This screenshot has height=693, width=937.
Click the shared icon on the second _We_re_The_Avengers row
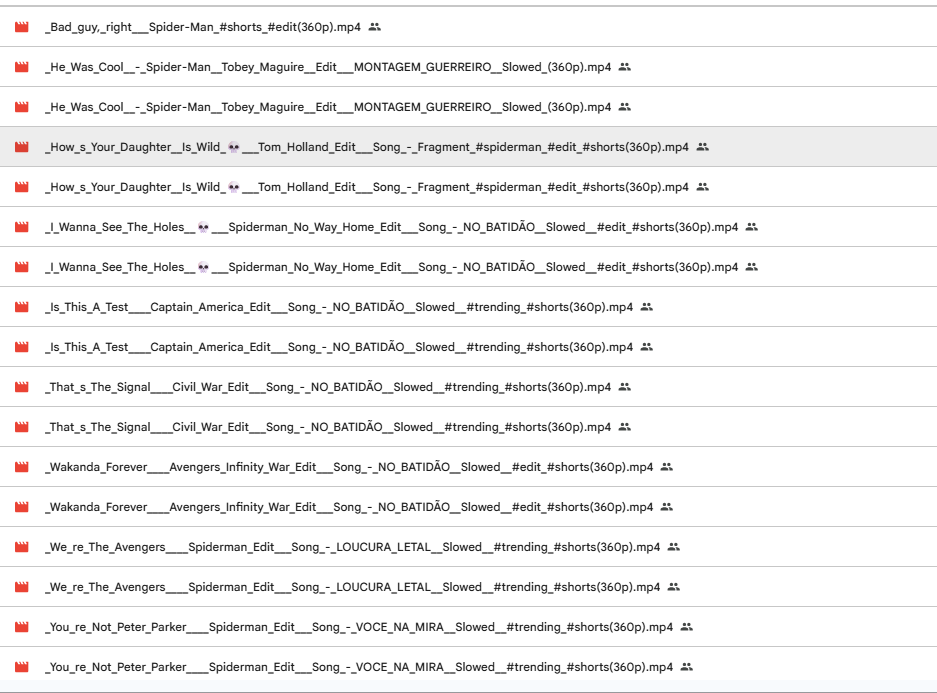(x=674, y=587)
